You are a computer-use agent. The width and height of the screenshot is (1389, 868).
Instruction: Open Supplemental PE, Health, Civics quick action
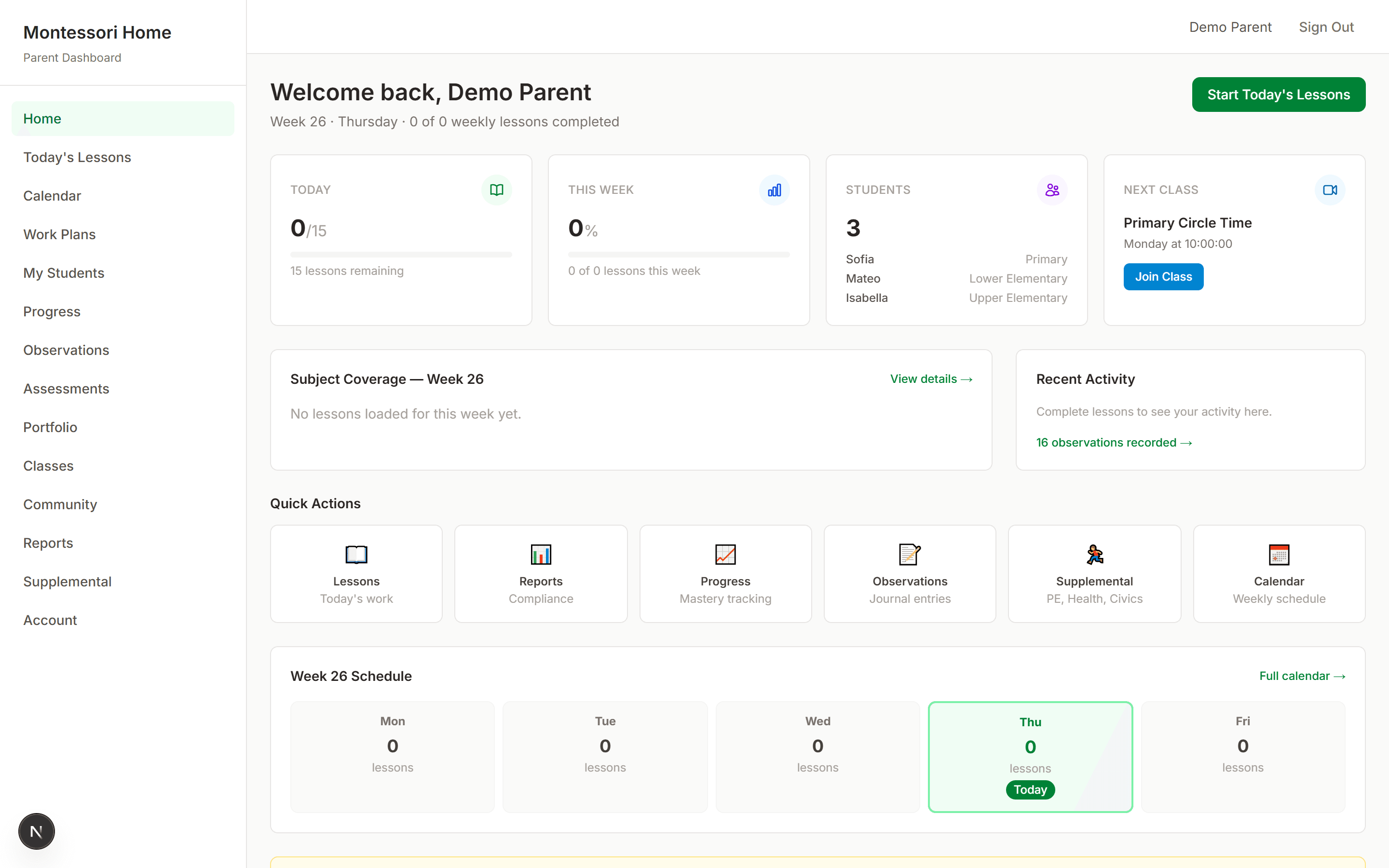point(1094,573)
